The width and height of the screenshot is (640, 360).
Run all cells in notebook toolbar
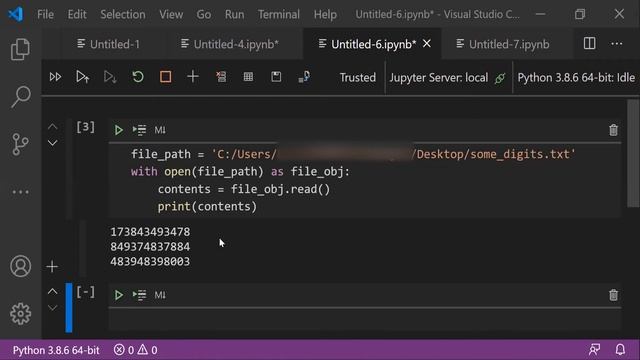(x=55, y=77)
